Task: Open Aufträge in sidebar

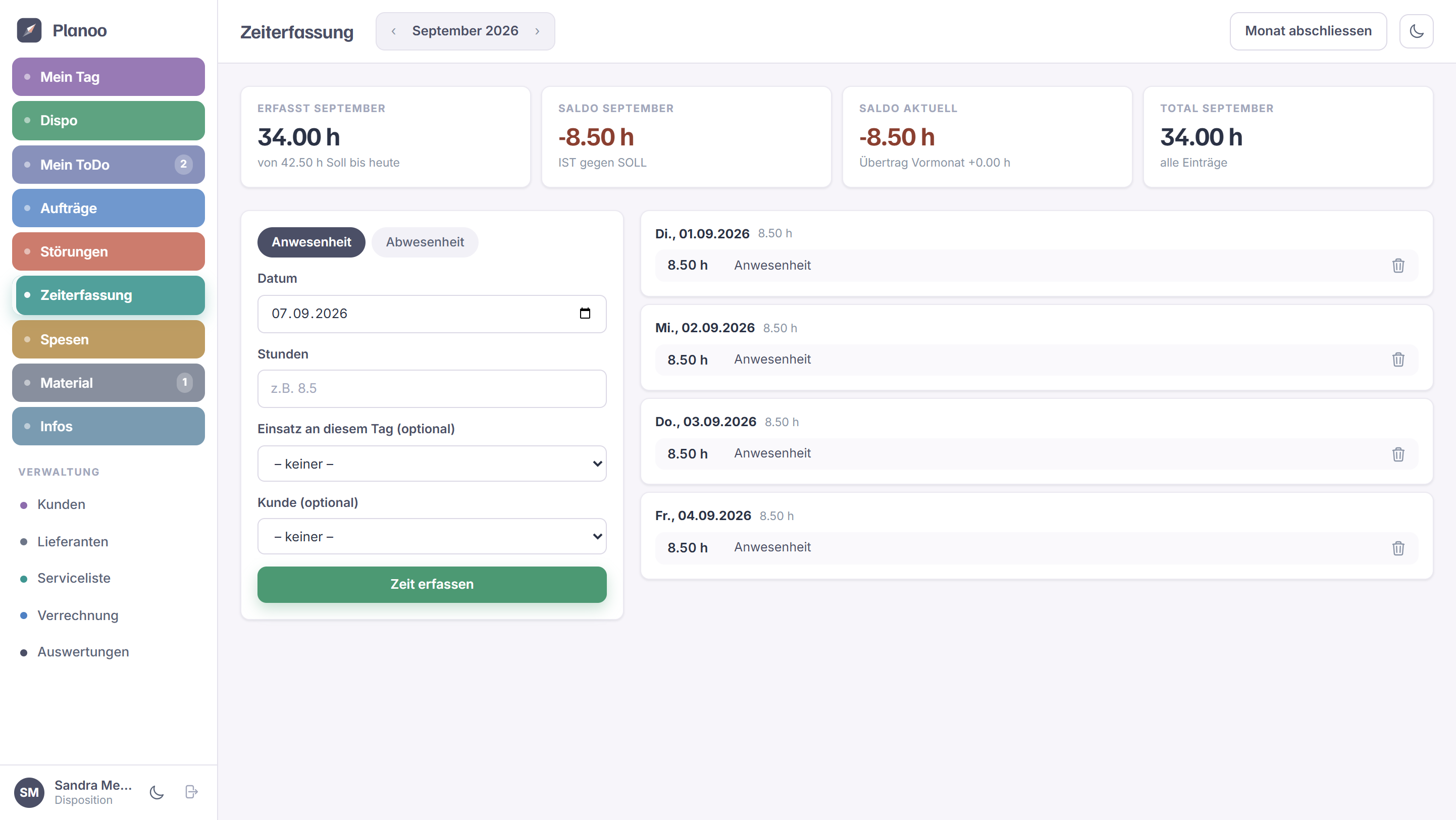Action: click(109, 208)
